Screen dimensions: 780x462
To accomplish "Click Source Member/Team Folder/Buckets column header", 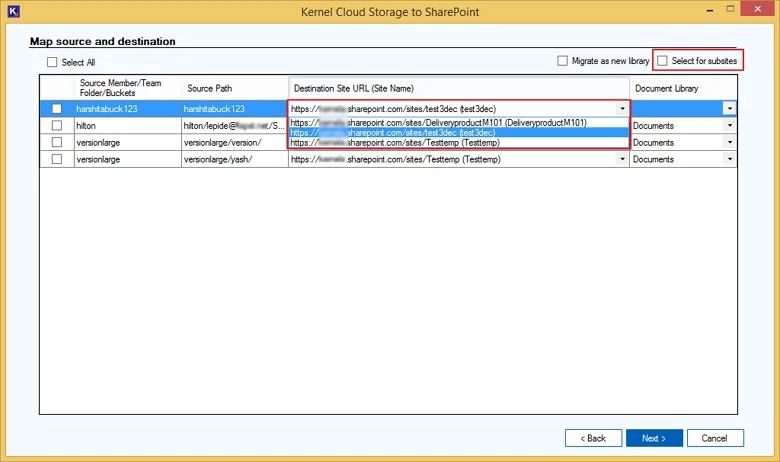I will pyautogui.click(x=128, y=88).
